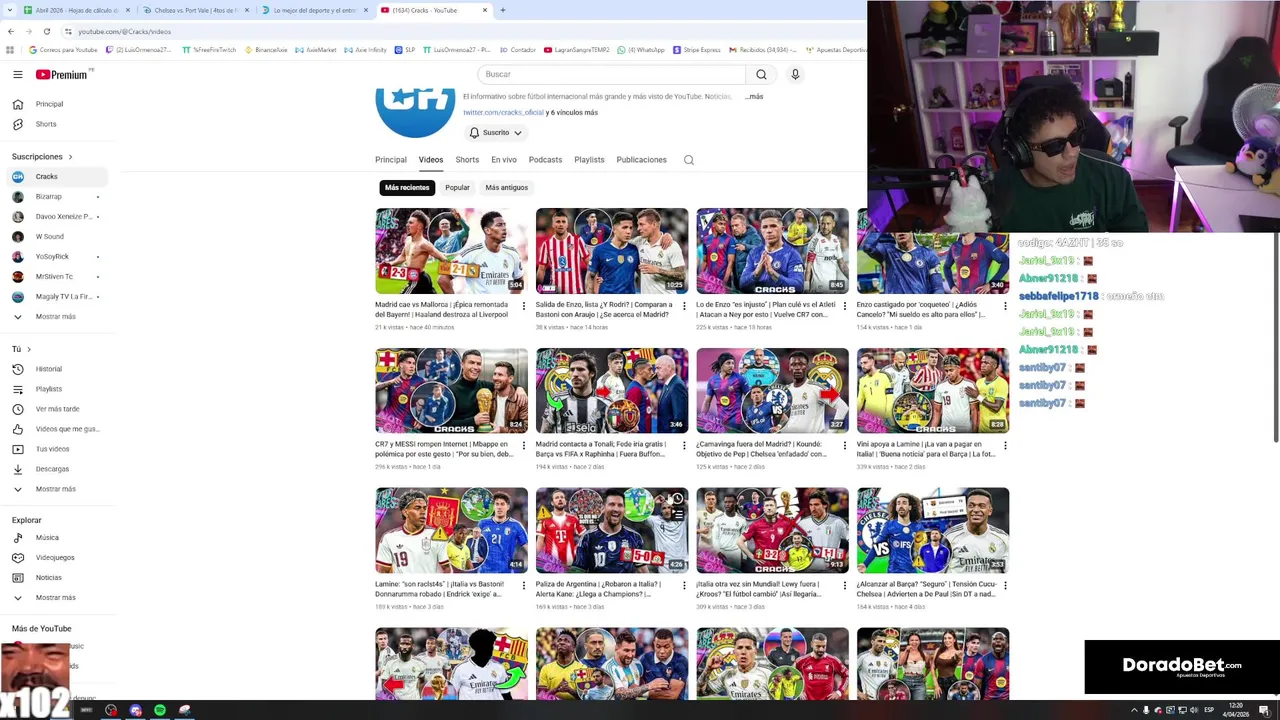The height and width of the screenshot is (720, 1280).
Task: Expand Mostrar más below Descargas
Action: pos(55,489)
